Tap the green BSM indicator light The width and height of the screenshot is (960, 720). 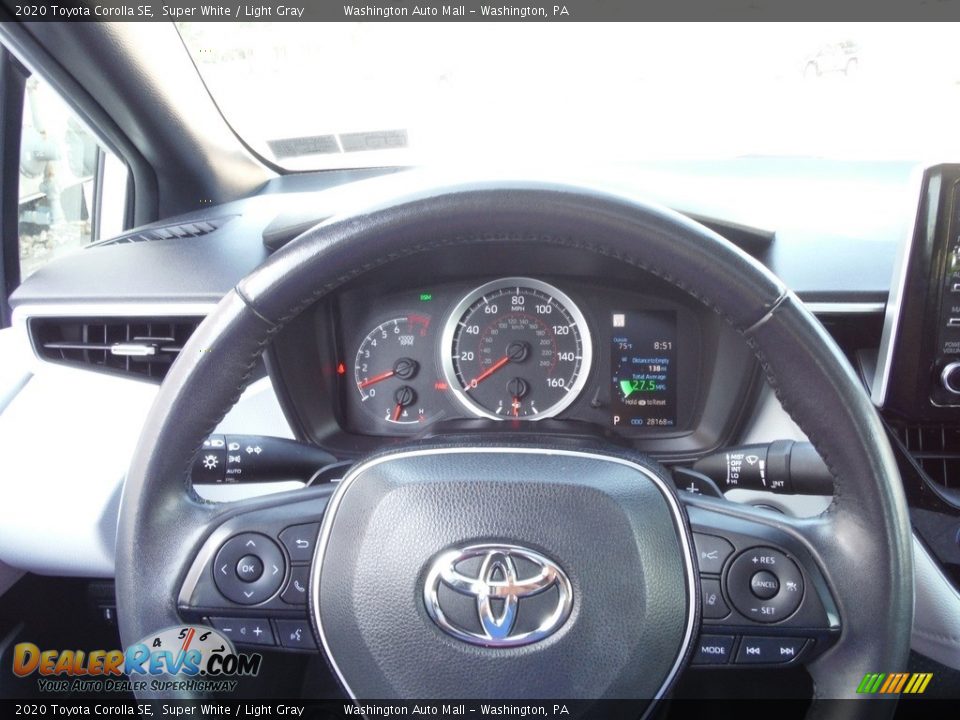[425, 298]
